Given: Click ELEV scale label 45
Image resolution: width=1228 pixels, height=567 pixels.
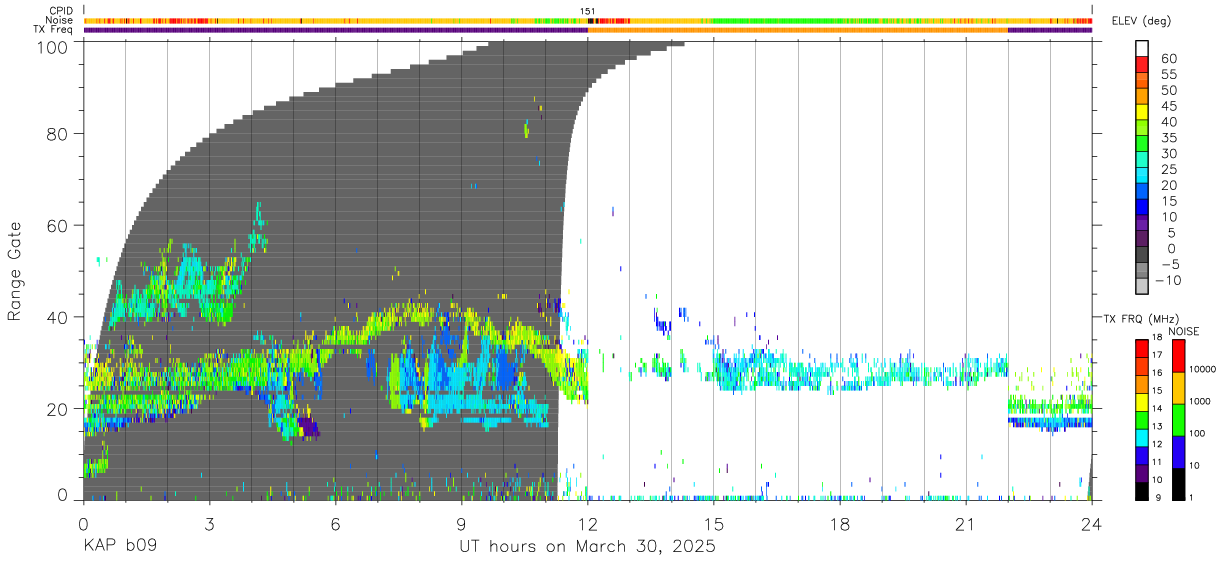Looking at the screenshot, I should pos(1167,105).
